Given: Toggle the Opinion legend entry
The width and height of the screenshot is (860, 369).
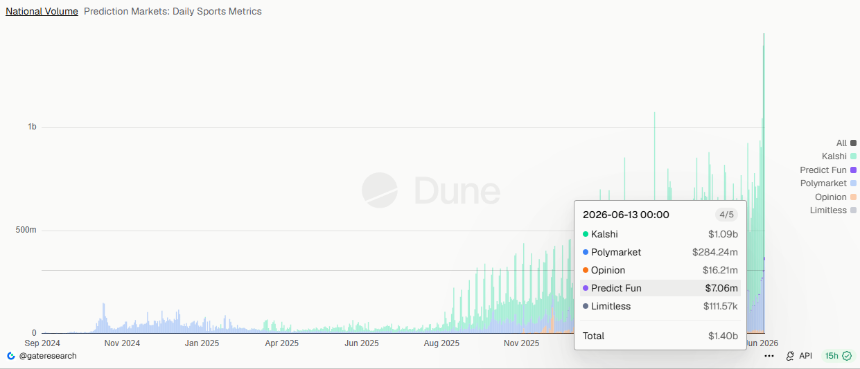Looking at the screenshot, I should click(836, 197).
